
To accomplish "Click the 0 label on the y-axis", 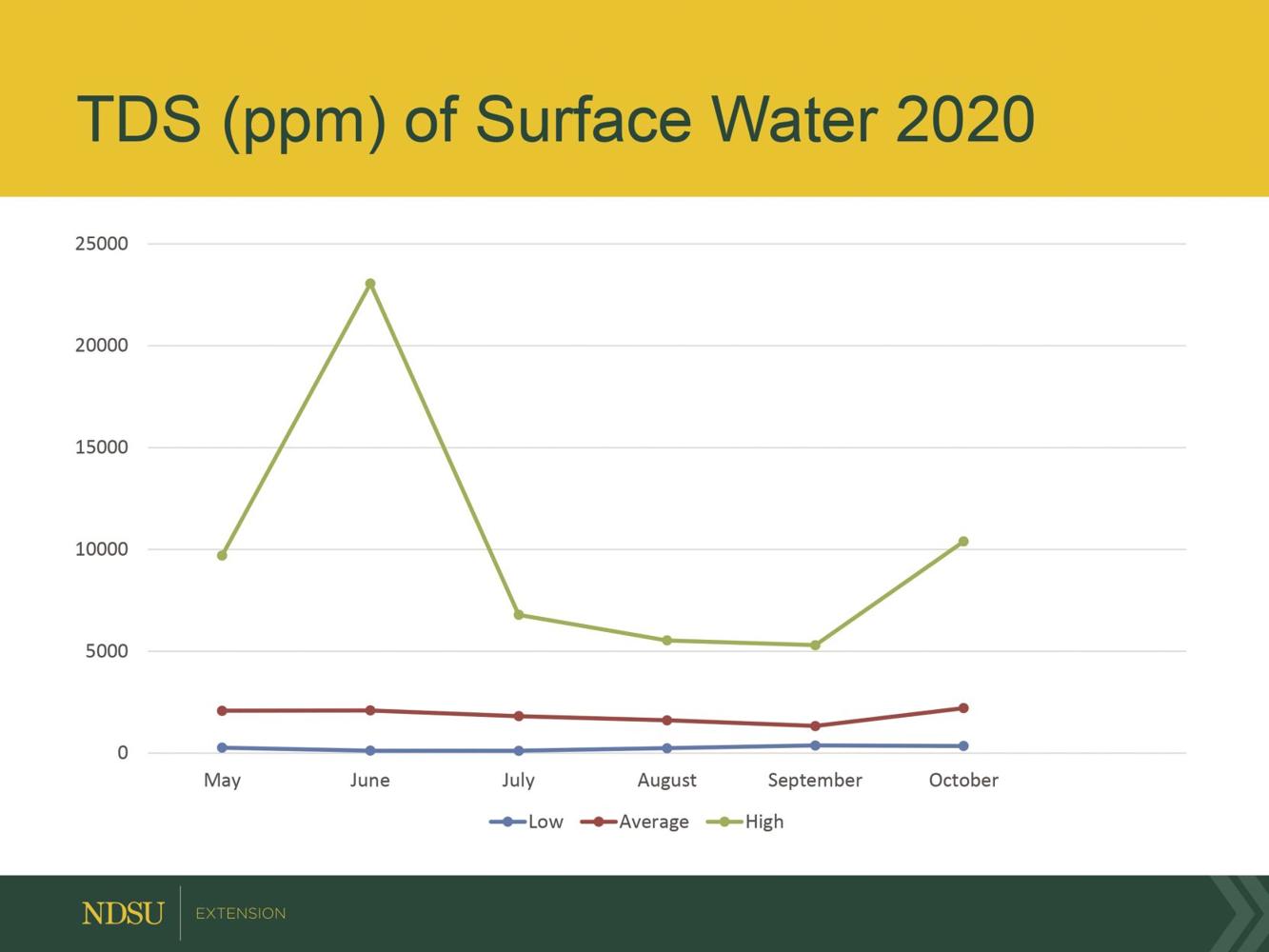I will (122, 751).
